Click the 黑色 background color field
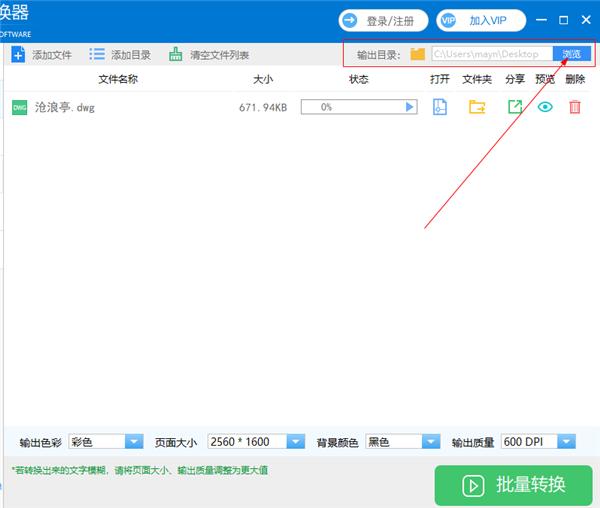Image resolution: width=600 pixels, height=508 pixels. pyautogui.click(x=394, y=441)
